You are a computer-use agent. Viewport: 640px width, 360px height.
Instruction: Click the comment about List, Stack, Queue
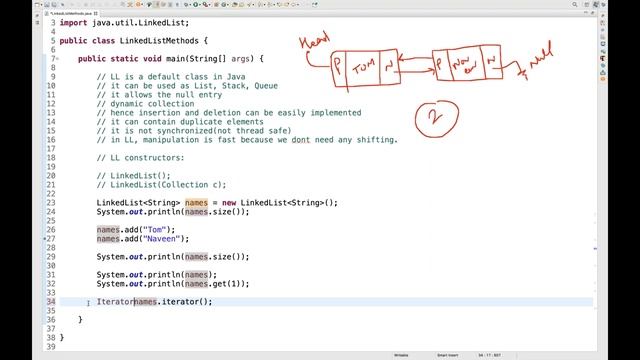pyautogui.click(x=187, y=86)
